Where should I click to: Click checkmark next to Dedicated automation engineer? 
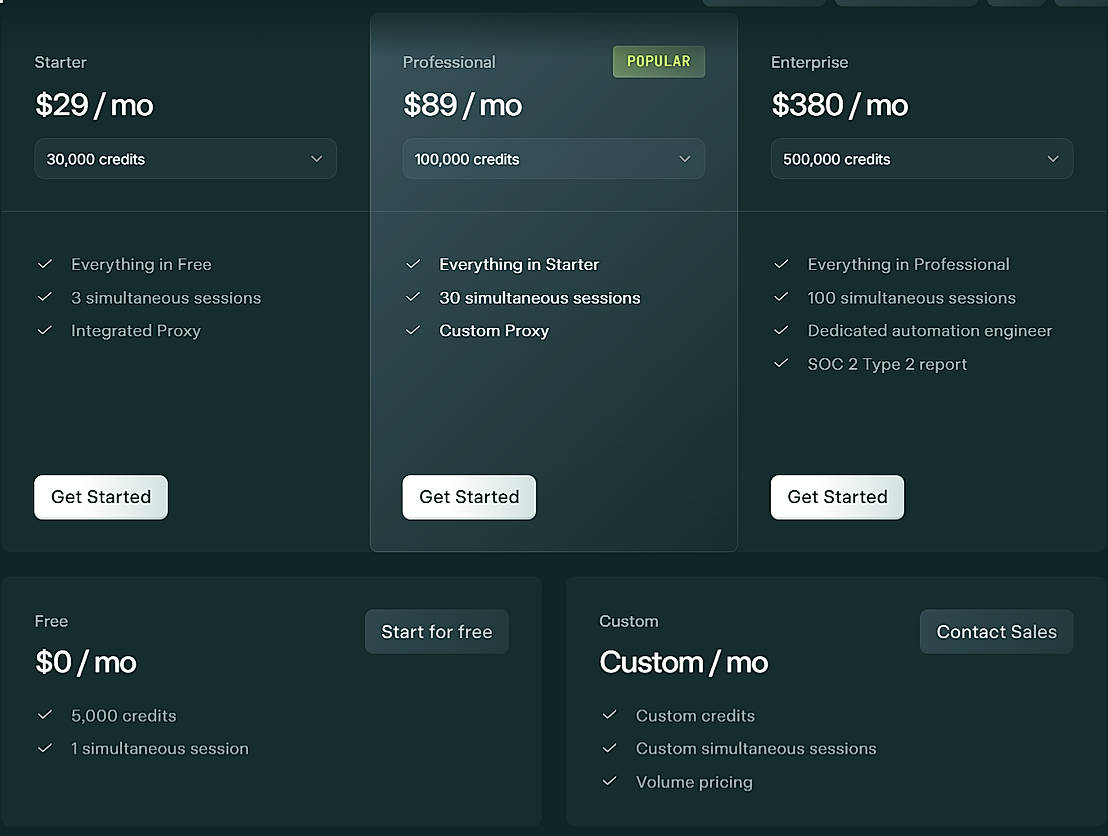pyautogui.click(x=781, y=330)
